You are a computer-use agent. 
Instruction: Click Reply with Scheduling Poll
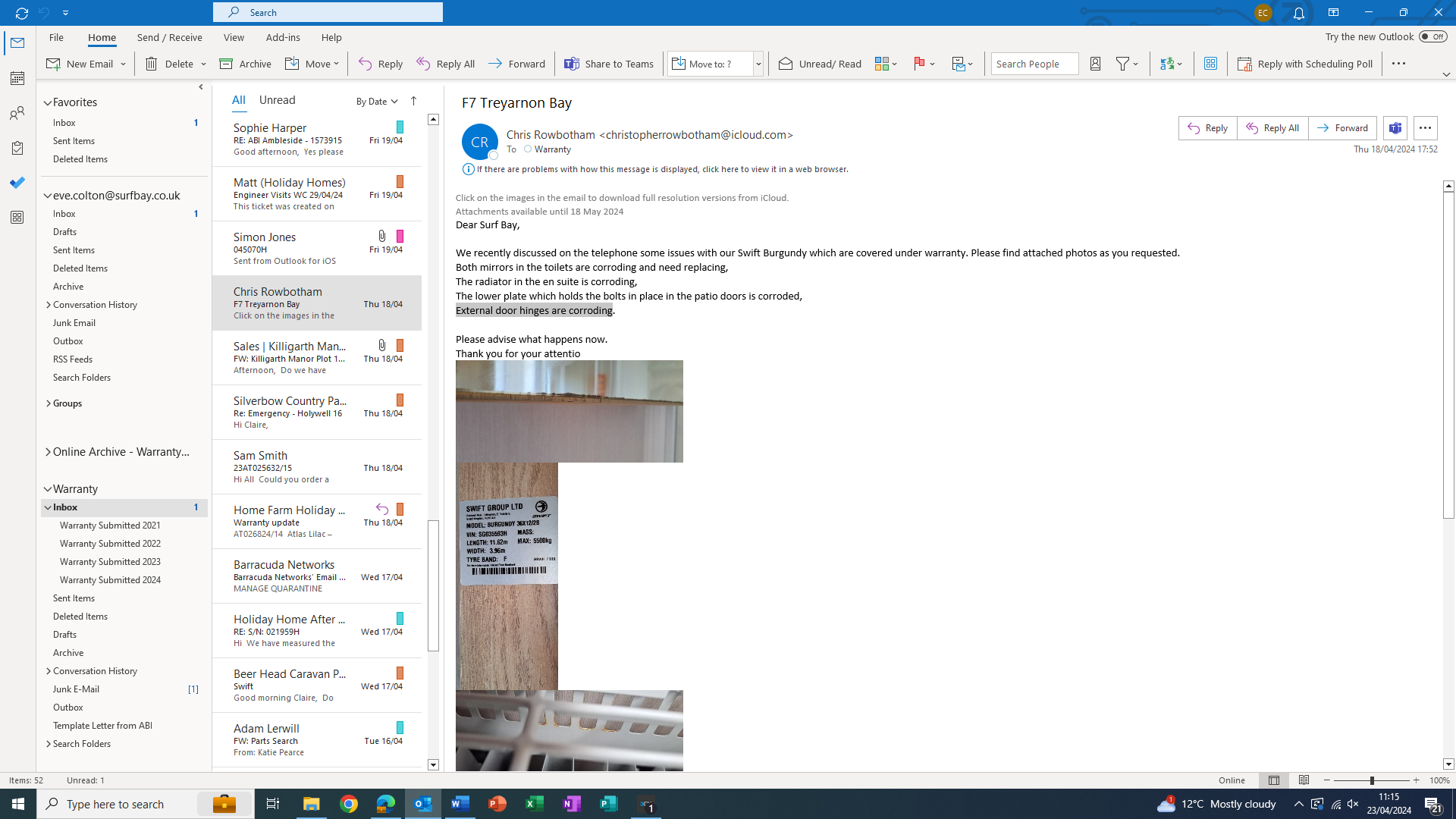pyautogui.click(x=1305, y=64)
